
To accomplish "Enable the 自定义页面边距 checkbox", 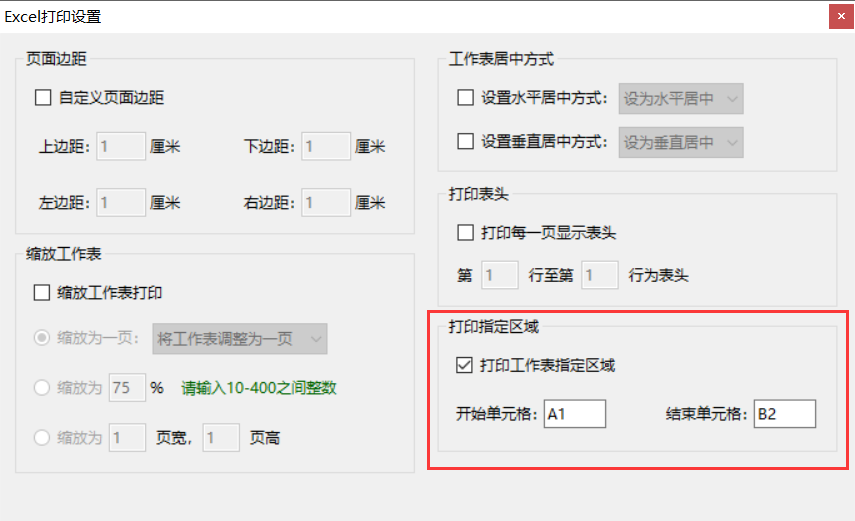I will pos(43,98).
